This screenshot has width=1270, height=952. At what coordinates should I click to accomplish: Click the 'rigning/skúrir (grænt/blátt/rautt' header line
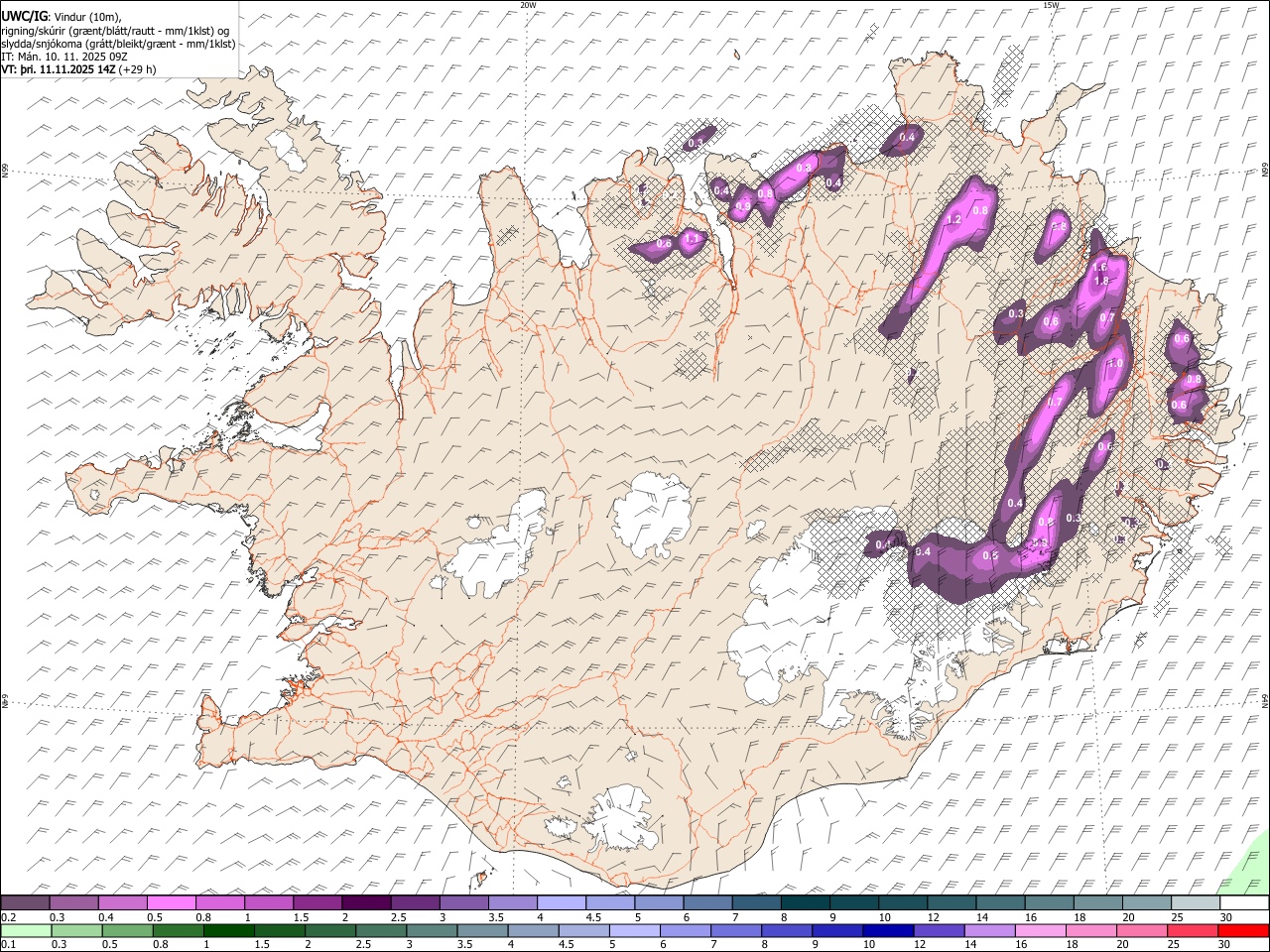[x=115, y=31]
